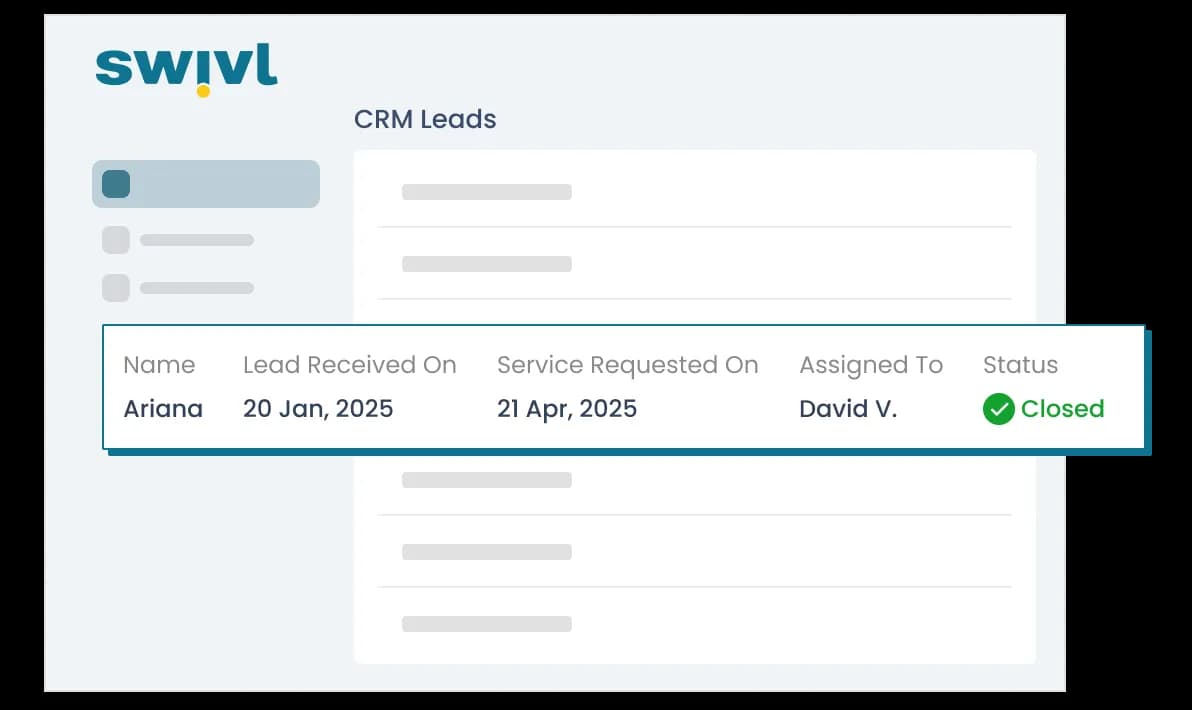
Task: Click the Service Requested On column header
Action: click(x=627, y=365)
